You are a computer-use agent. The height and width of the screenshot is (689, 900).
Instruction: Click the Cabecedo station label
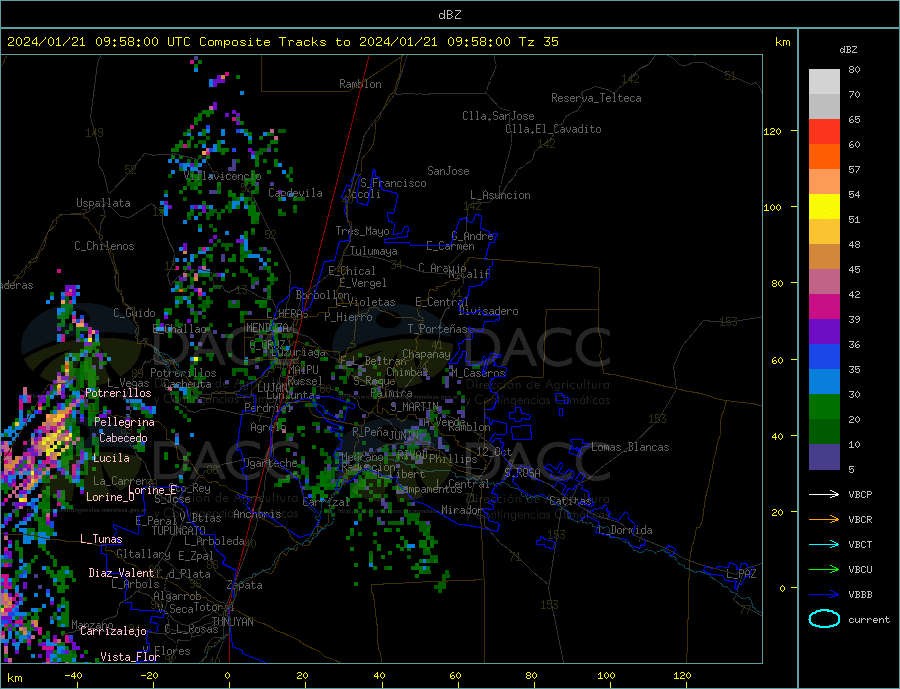[123, 438]
